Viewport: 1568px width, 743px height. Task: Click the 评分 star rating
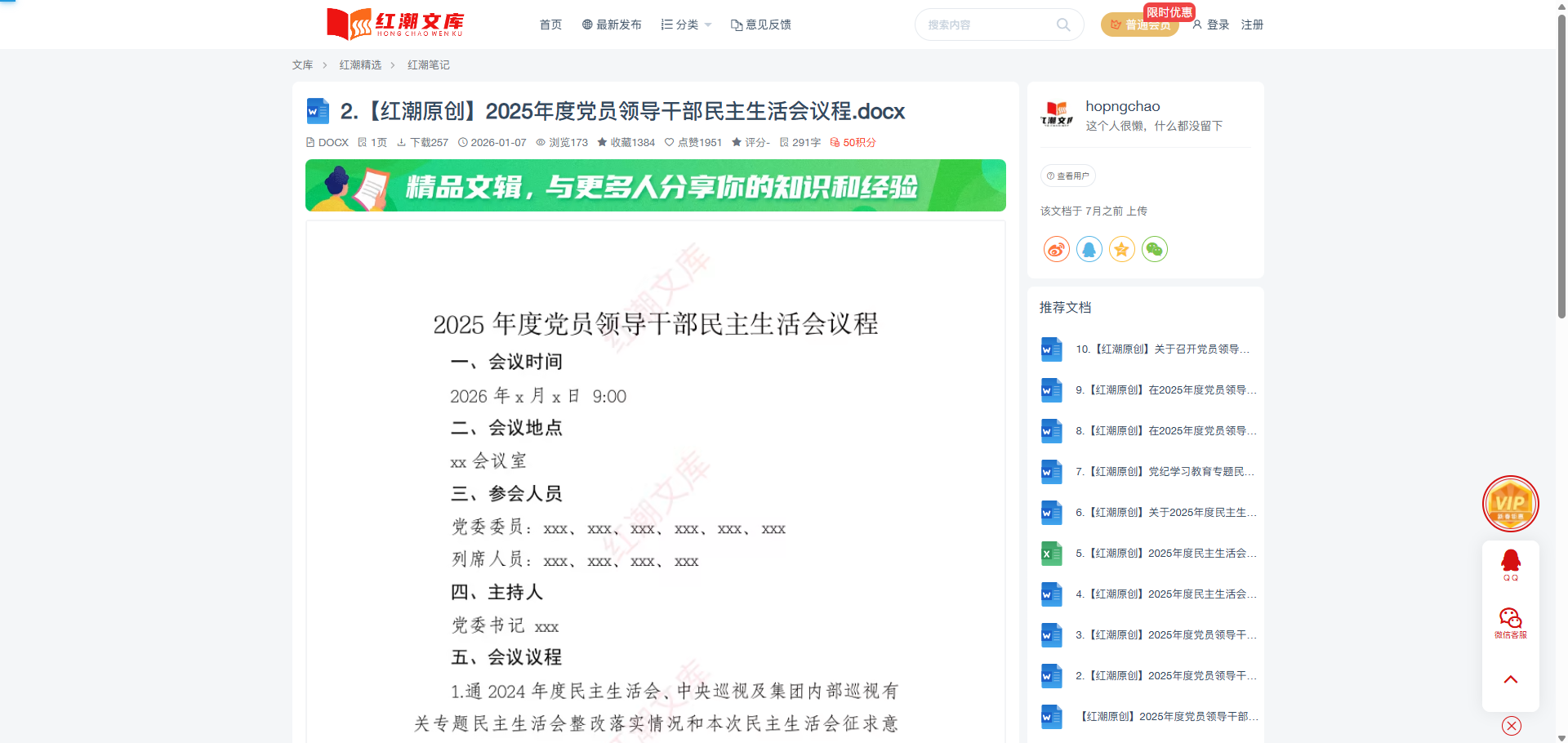[751, 142]
